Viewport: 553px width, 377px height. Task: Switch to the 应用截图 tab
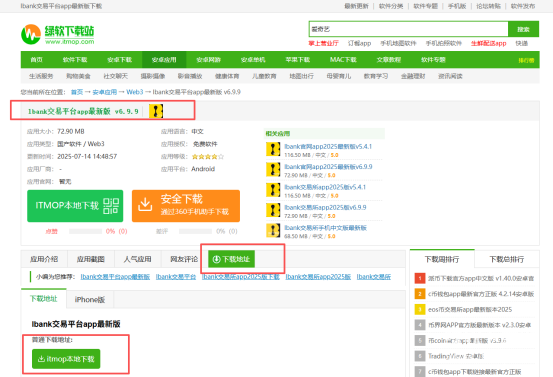click(91, 259)
